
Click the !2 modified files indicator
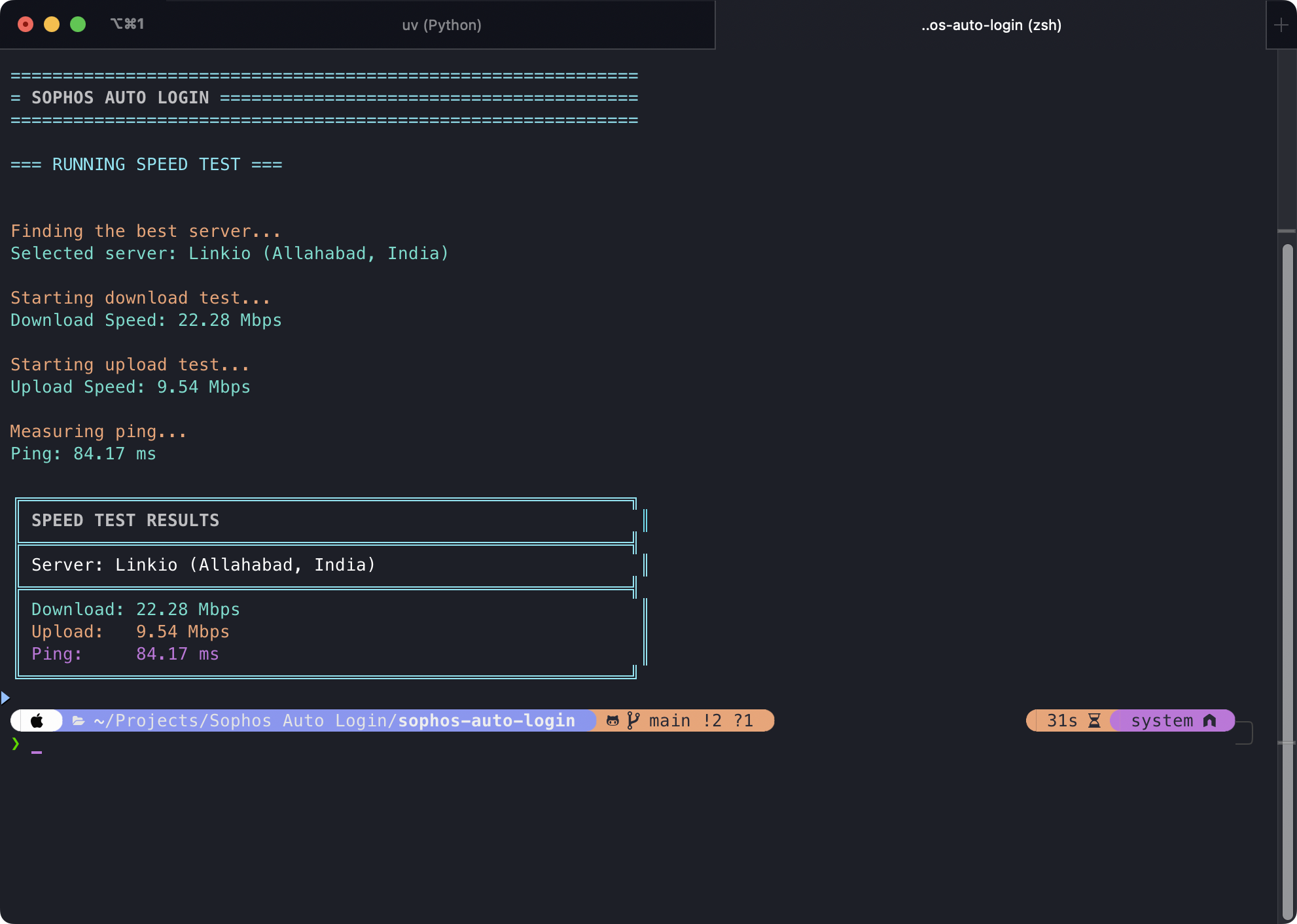coord(713,720)
